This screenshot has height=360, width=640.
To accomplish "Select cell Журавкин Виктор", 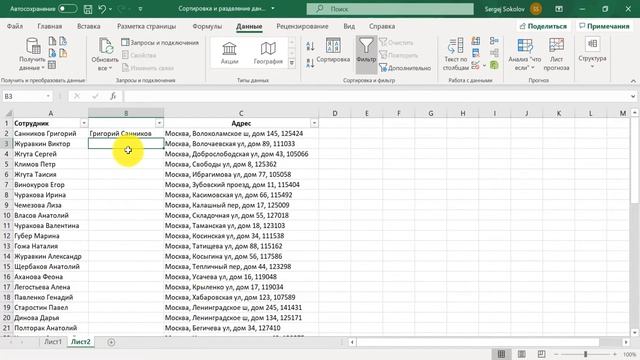I will (51, 144).
